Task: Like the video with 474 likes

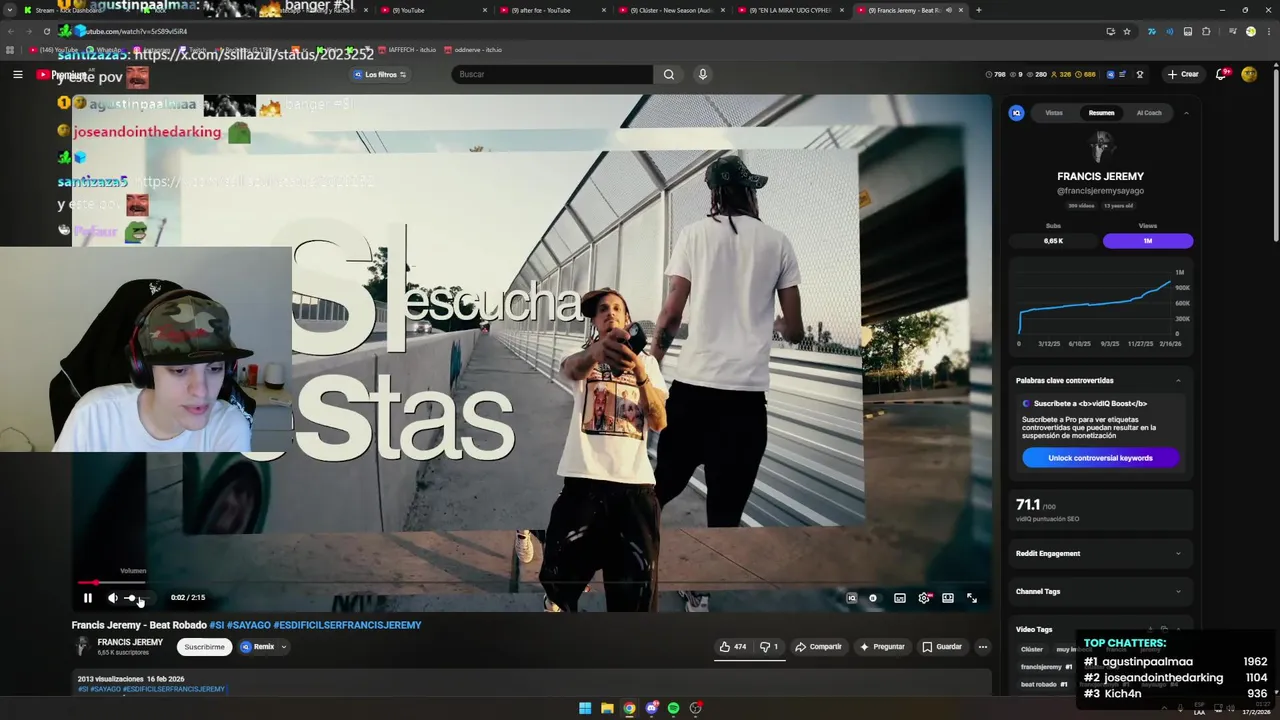Action: [733, 647]
